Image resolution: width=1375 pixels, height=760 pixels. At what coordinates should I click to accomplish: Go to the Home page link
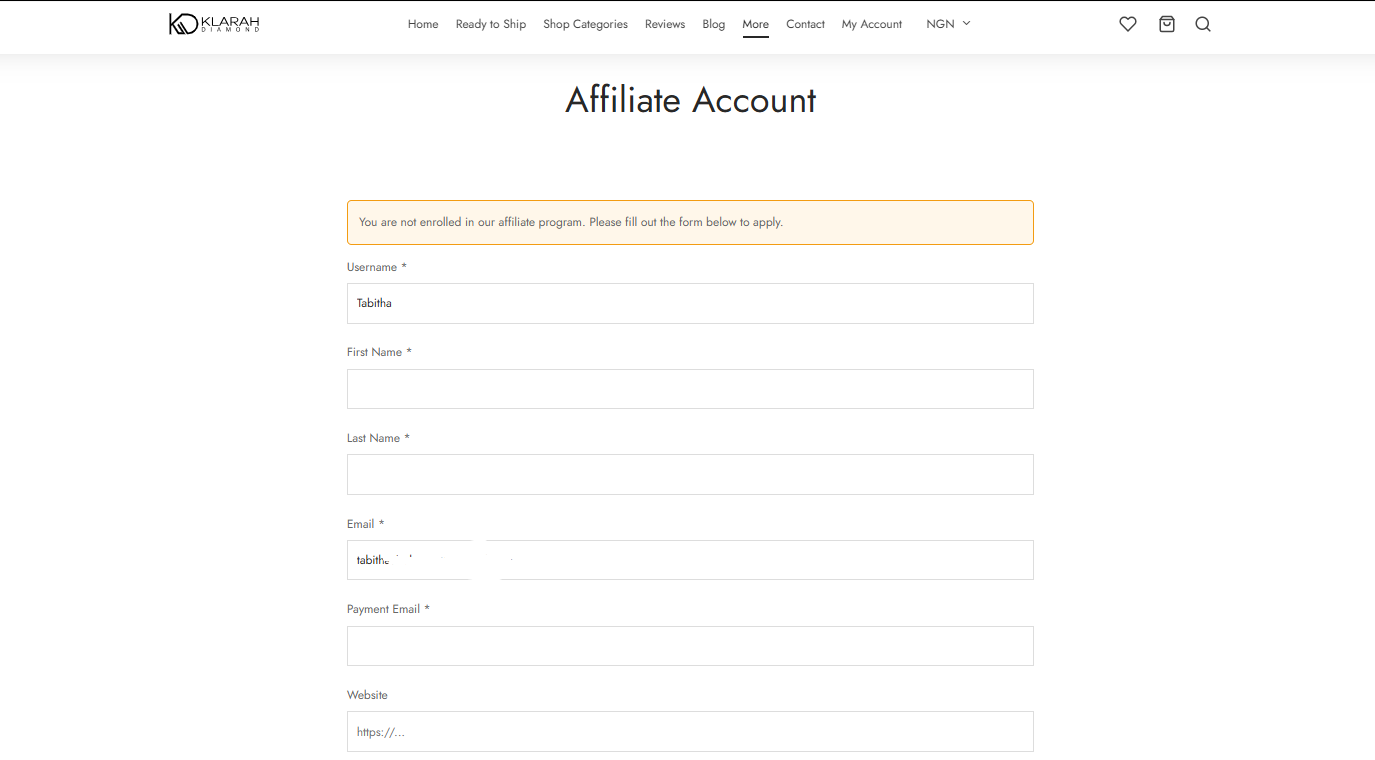coord(423,24)
